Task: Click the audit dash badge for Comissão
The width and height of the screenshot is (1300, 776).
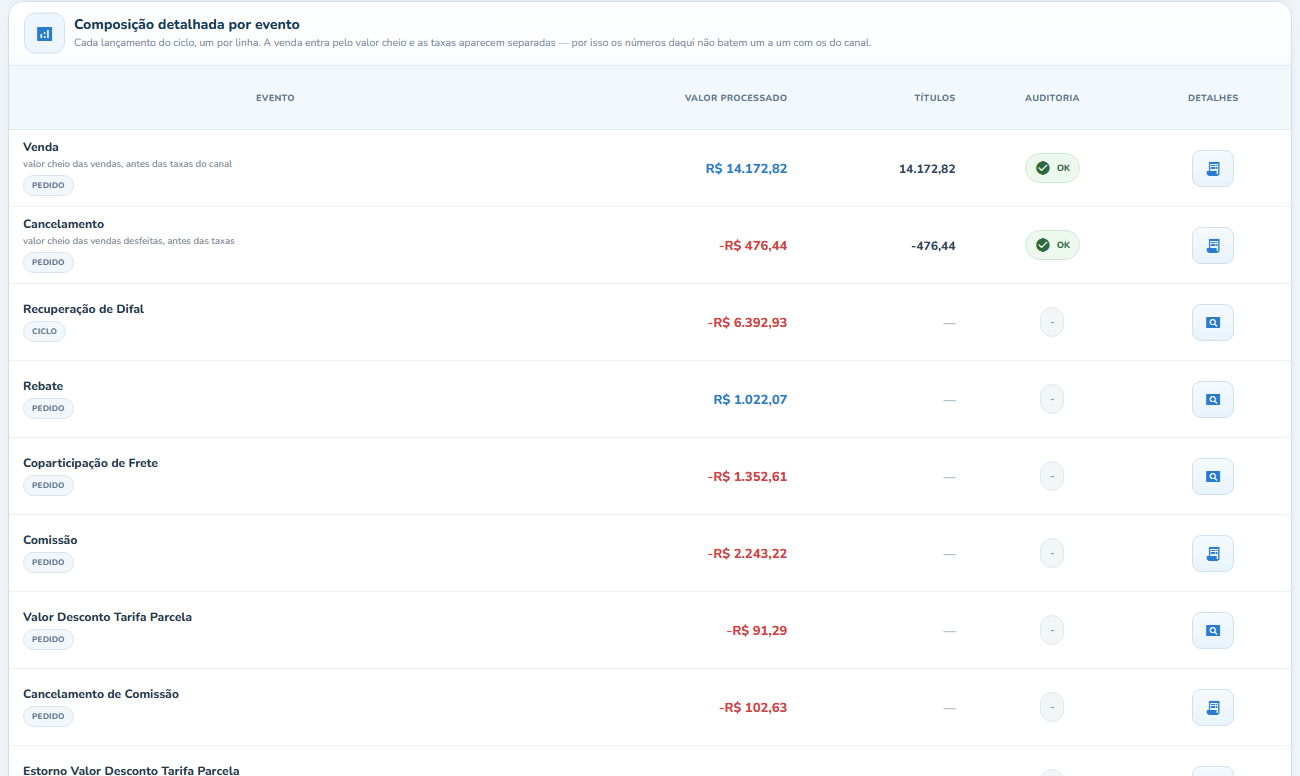Action: [x=1052, y=553]
